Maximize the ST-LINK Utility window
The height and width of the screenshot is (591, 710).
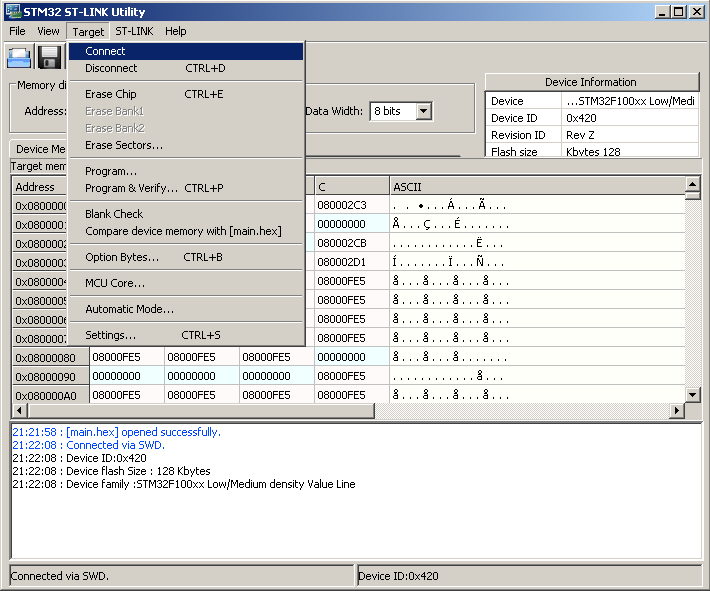point(679,12)
